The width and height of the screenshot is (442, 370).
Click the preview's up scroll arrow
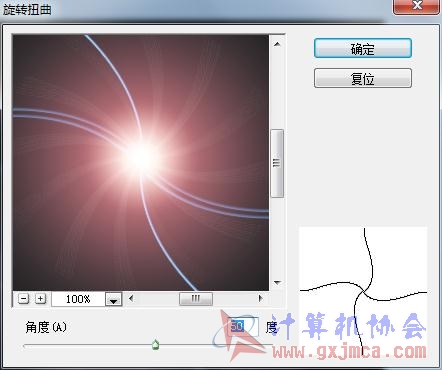tap(277, 44)
